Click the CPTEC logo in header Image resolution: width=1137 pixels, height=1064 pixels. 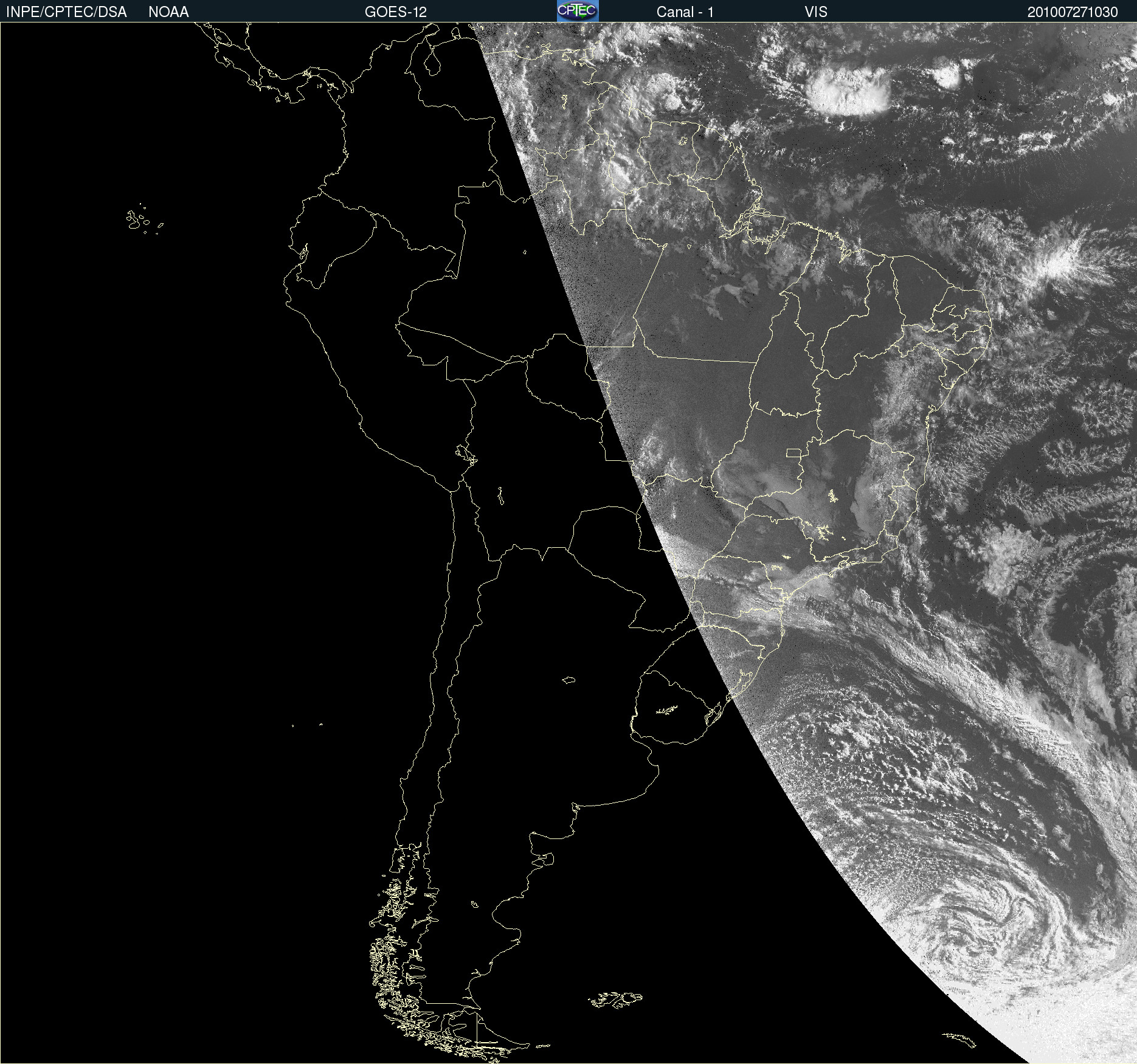tap(578, 11)
